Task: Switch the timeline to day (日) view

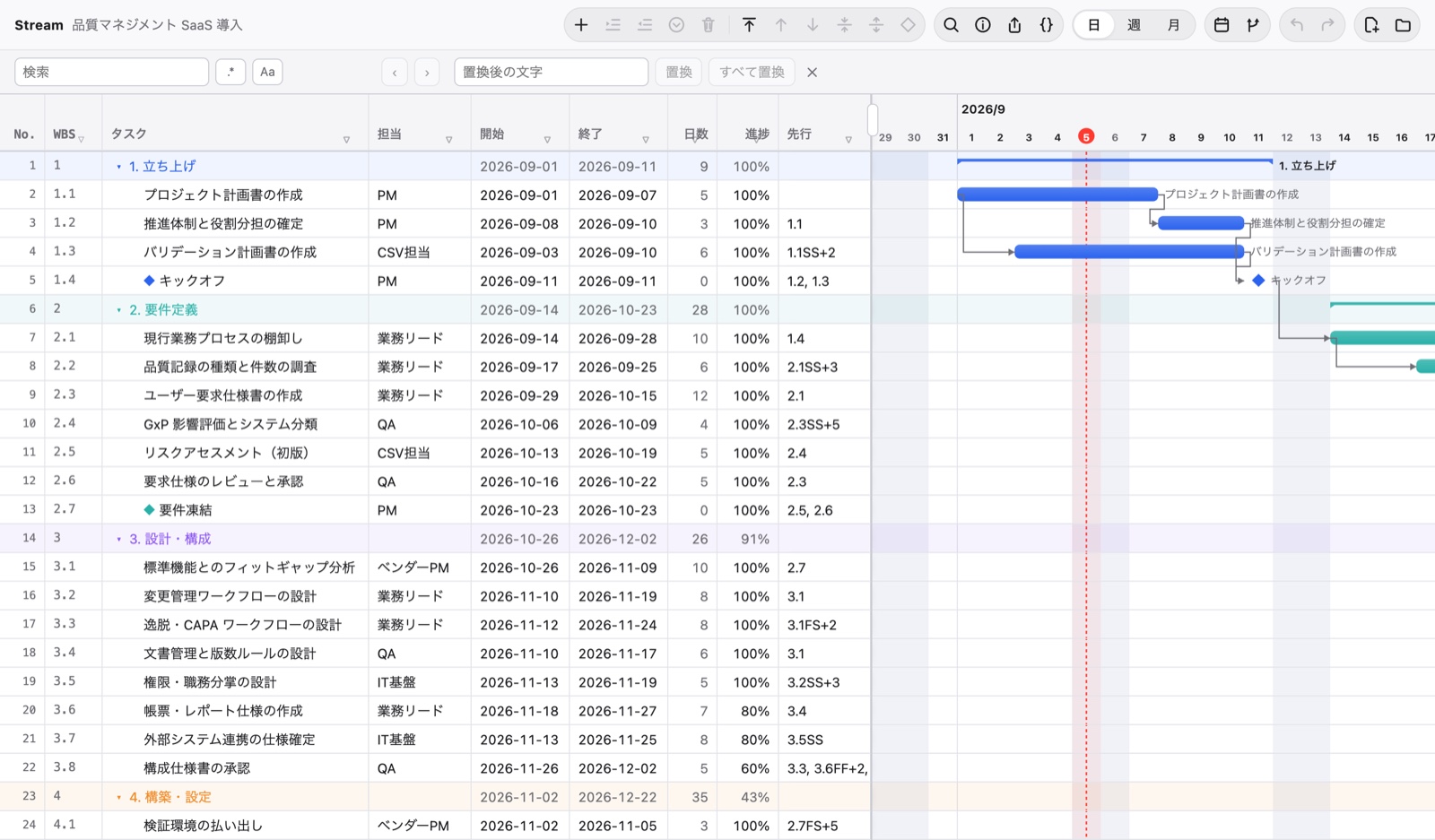Action: (1094, 25)
